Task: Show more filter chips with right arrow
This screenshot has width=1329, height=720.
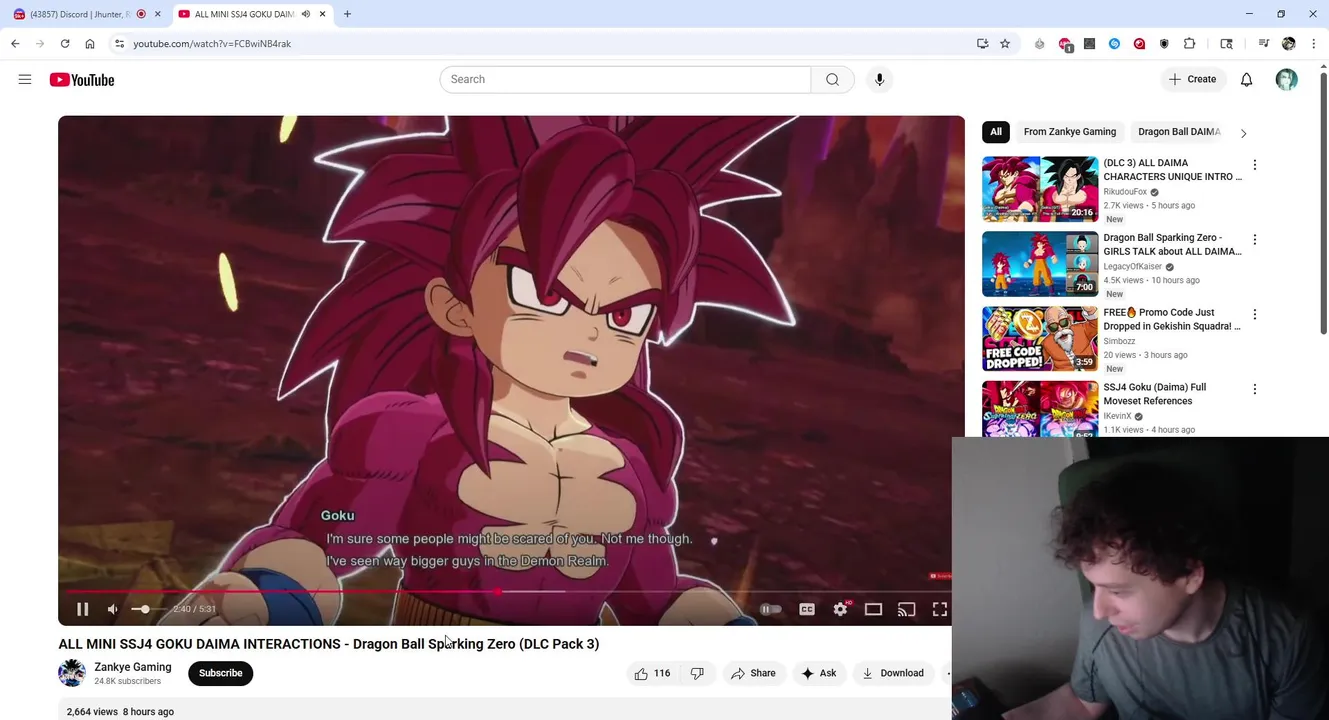Action: click(1243, 133)
